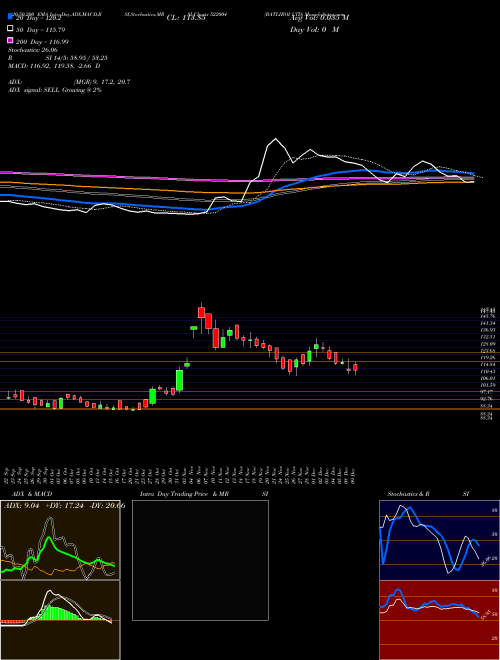The width and height of the screenshot is (500, 660).
Task: Click the white 50 Day legend swatch
Action: [11, 29]
